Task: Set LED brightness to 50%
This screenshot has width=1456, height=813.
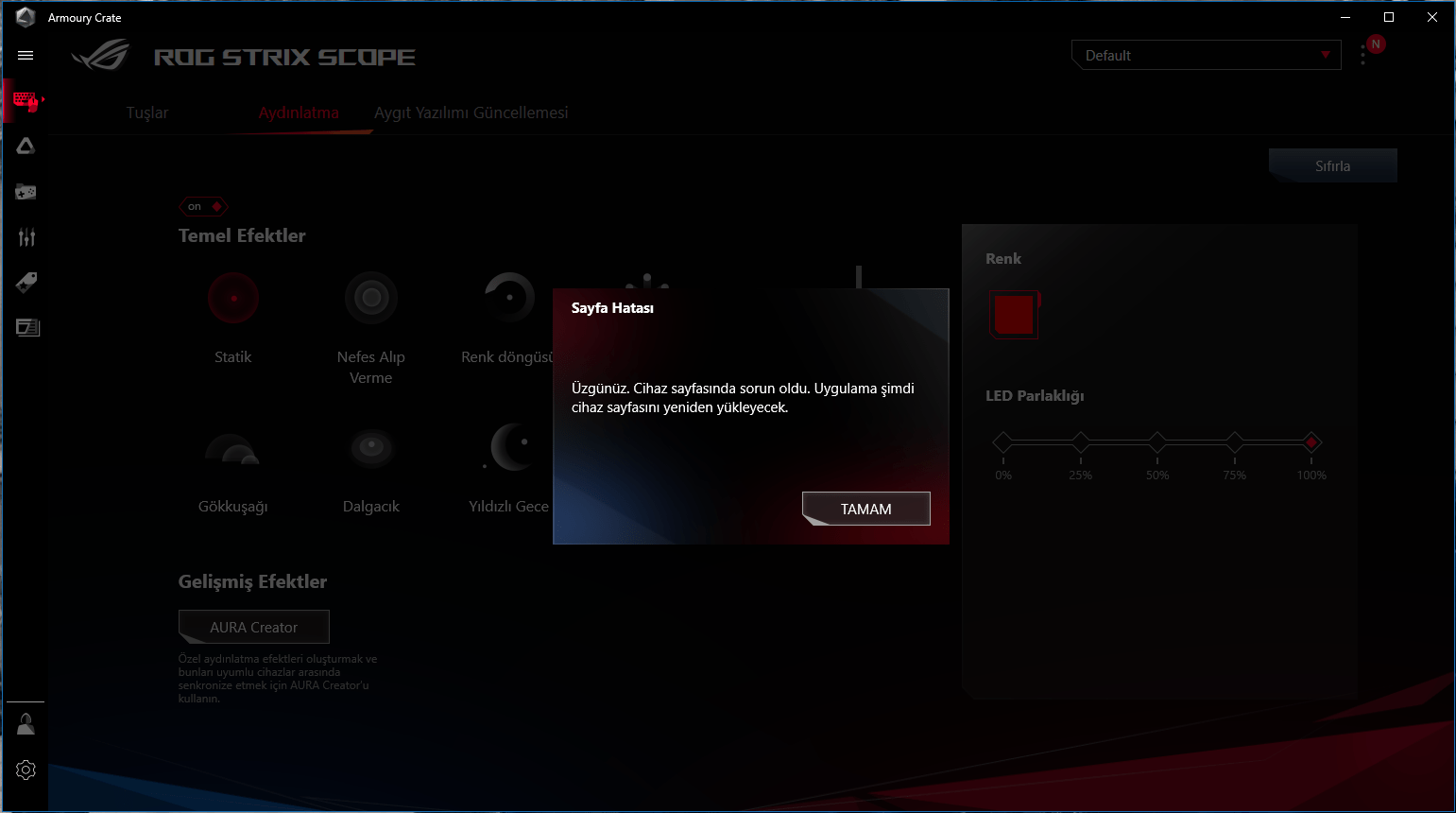Action: coord(1157,442)
